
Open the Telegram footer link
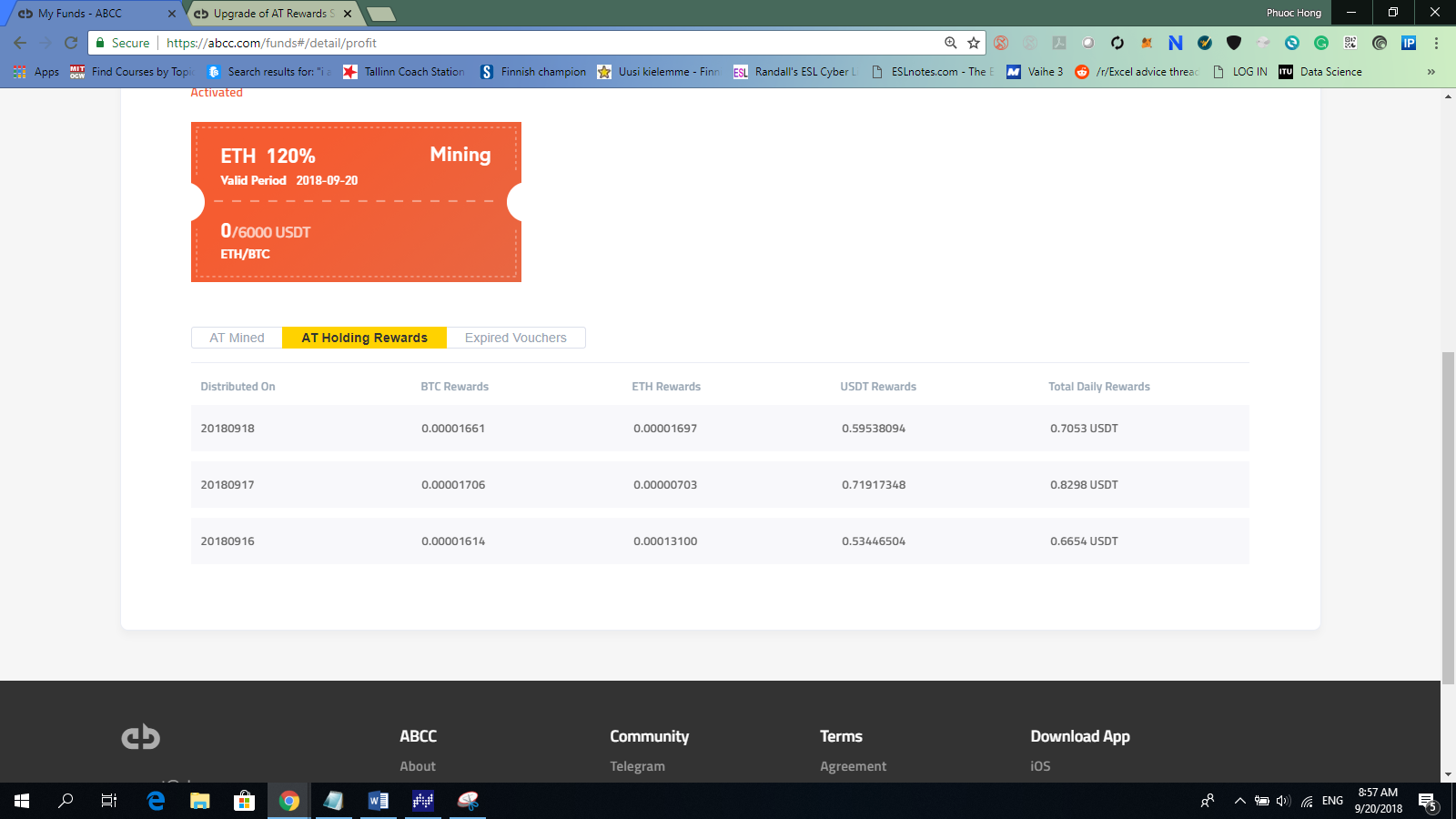637,766
